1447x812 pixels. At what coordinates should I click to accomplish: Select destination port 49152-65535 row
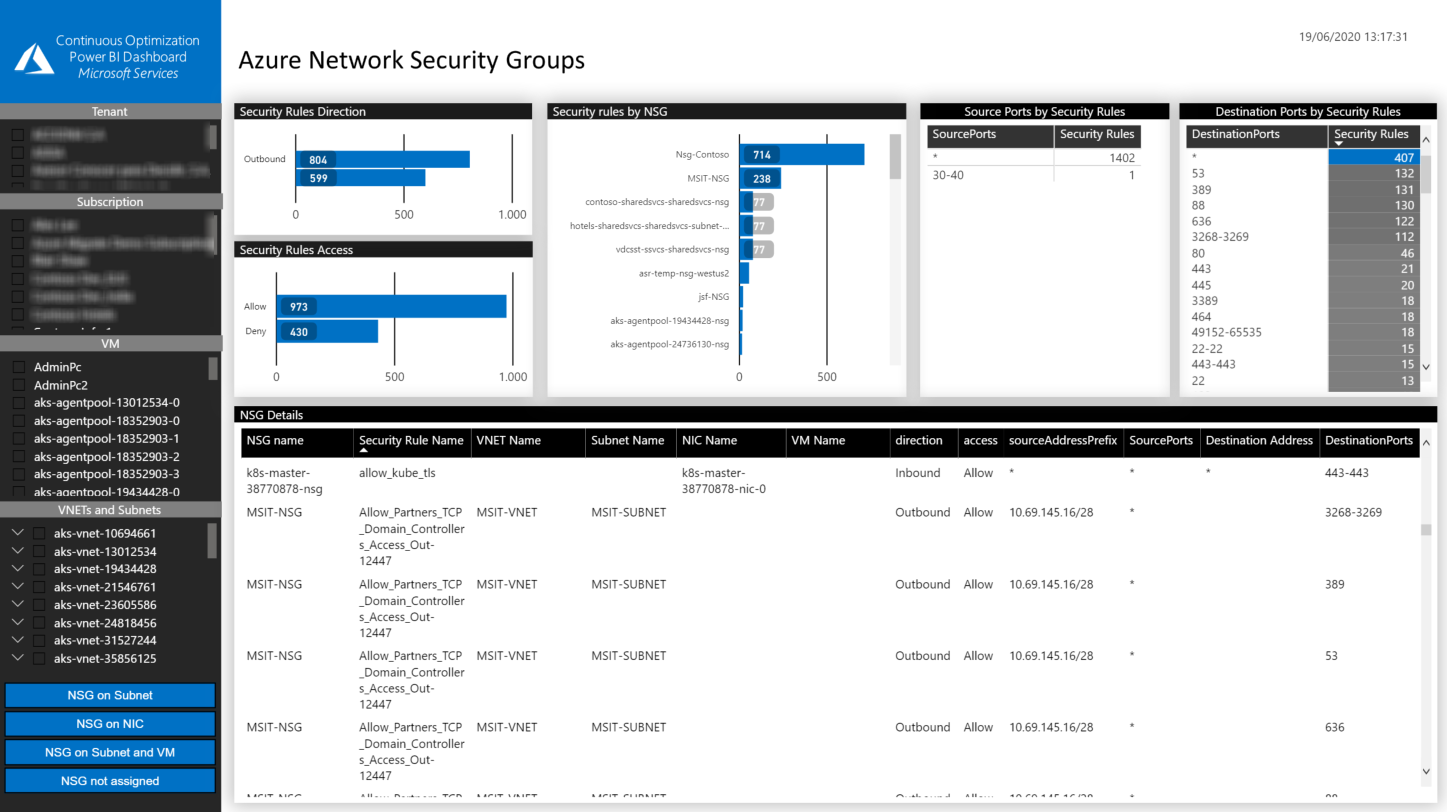(1303, 333)
